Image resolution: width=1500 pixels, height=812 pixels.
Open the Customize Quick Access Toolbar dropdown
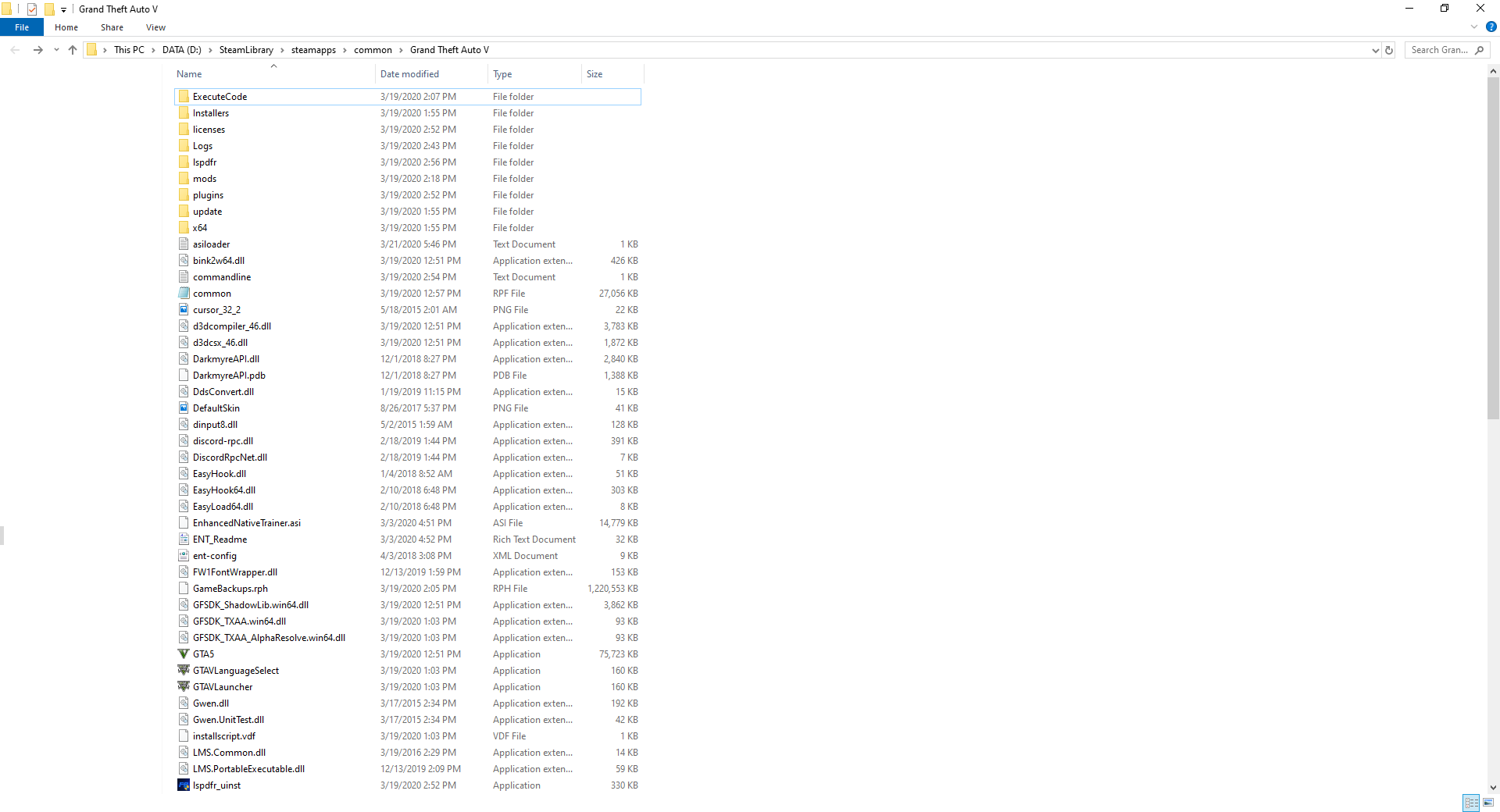click(64, 9)
